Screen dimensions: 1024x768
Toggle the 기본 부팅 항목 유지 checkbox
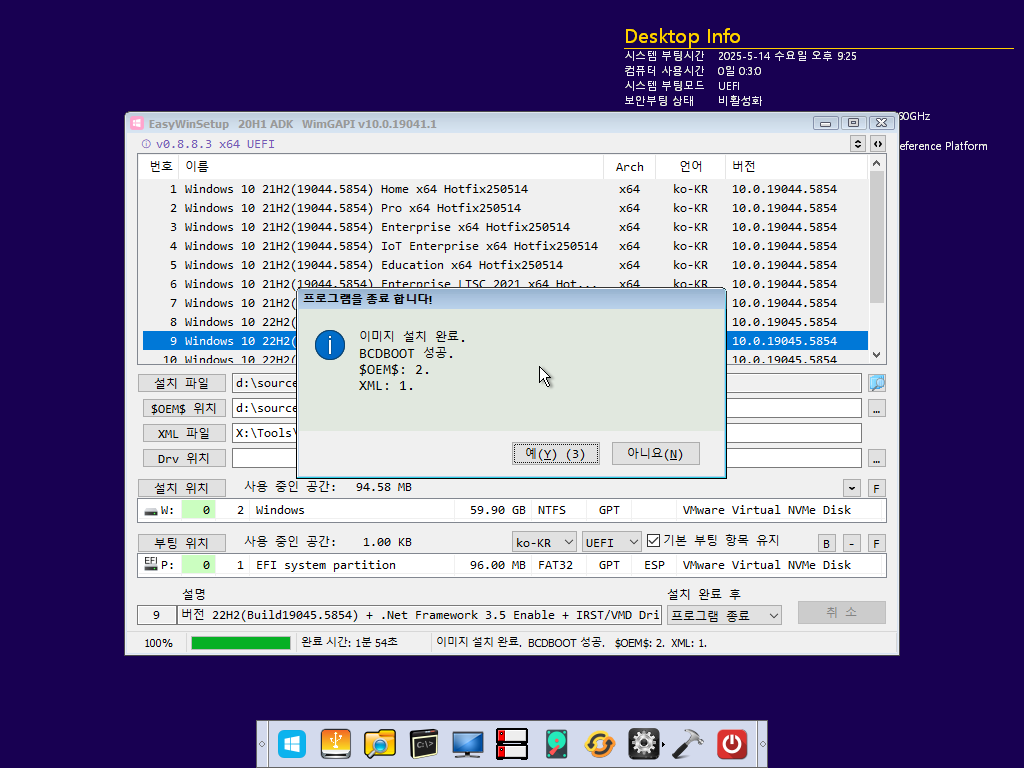pos(653,541)
